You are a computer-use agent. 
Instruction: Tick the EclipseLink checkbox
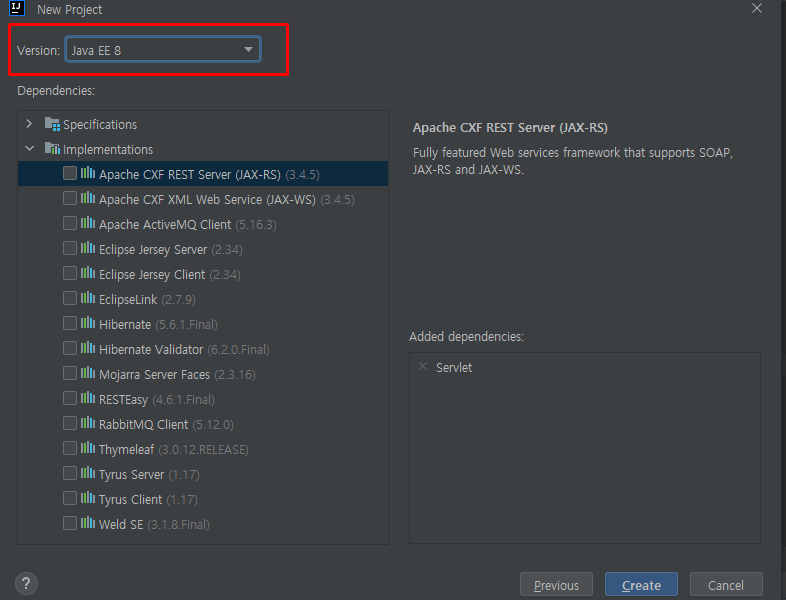70,298
